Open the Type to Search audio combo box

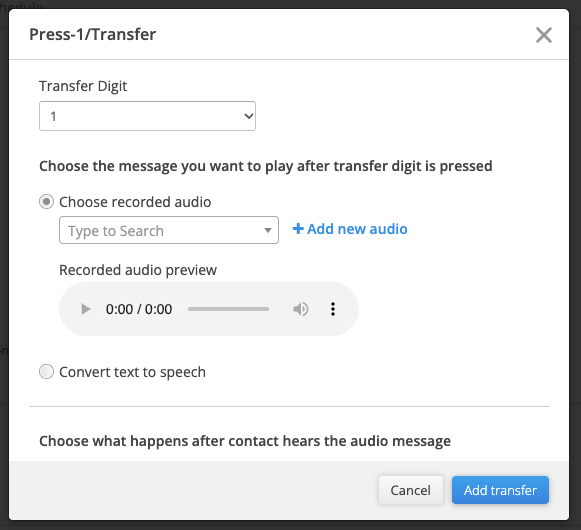coord(169,230)
